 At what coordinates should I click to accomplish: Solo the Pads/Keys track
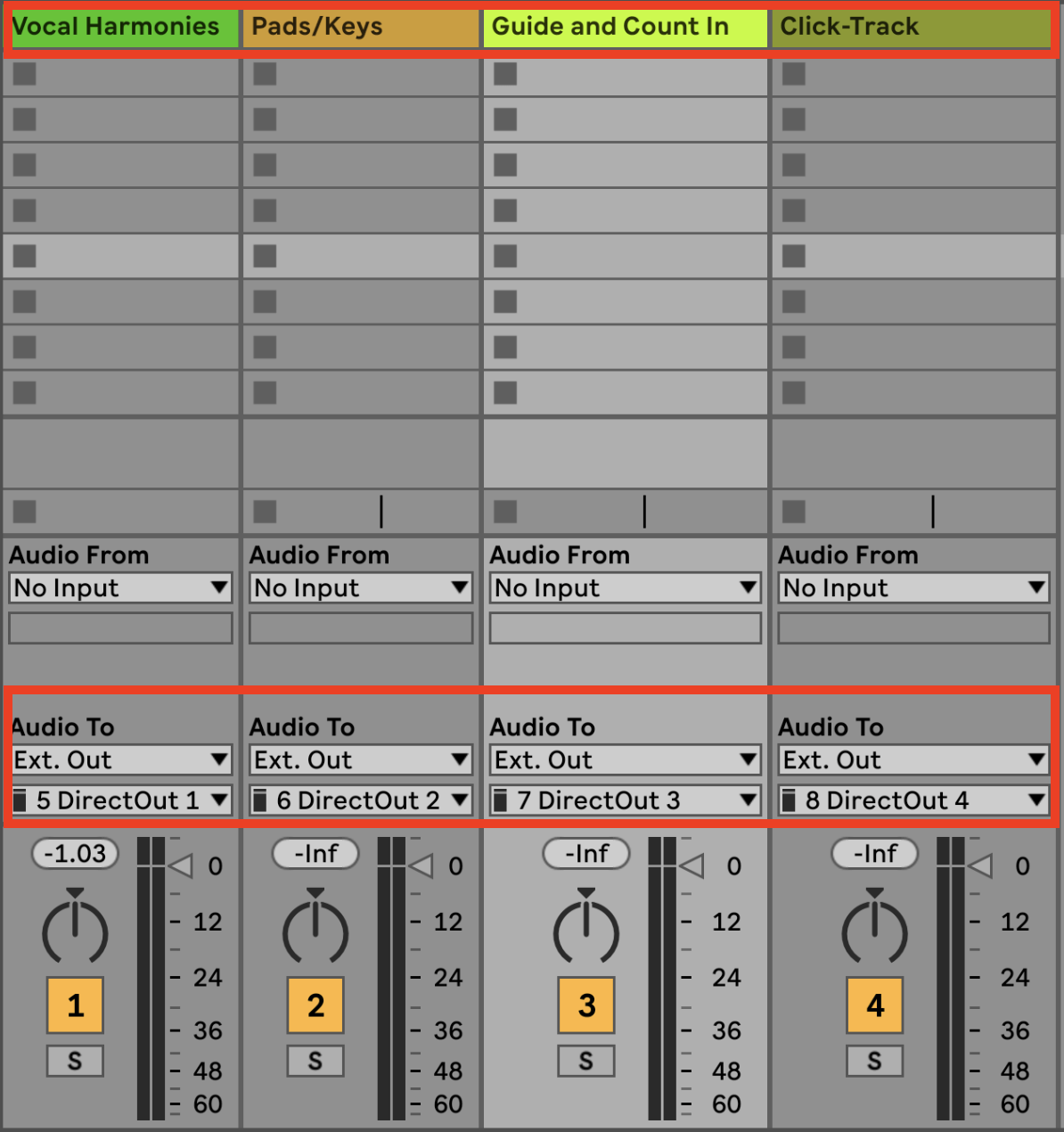click(x=315, y=1061)
